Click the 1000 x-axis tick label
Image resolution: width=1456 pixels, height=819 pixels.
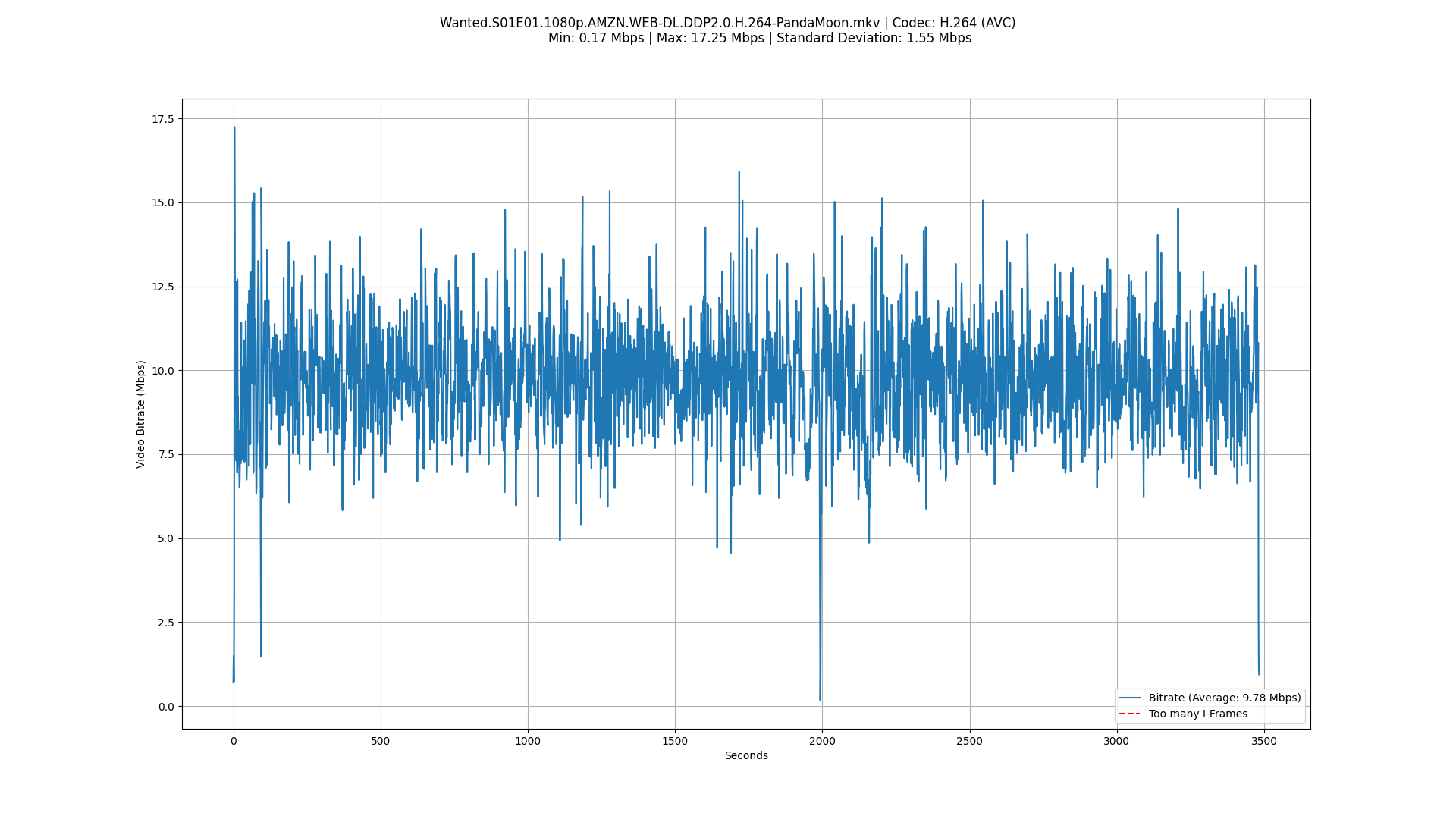[x=528, y=741]
